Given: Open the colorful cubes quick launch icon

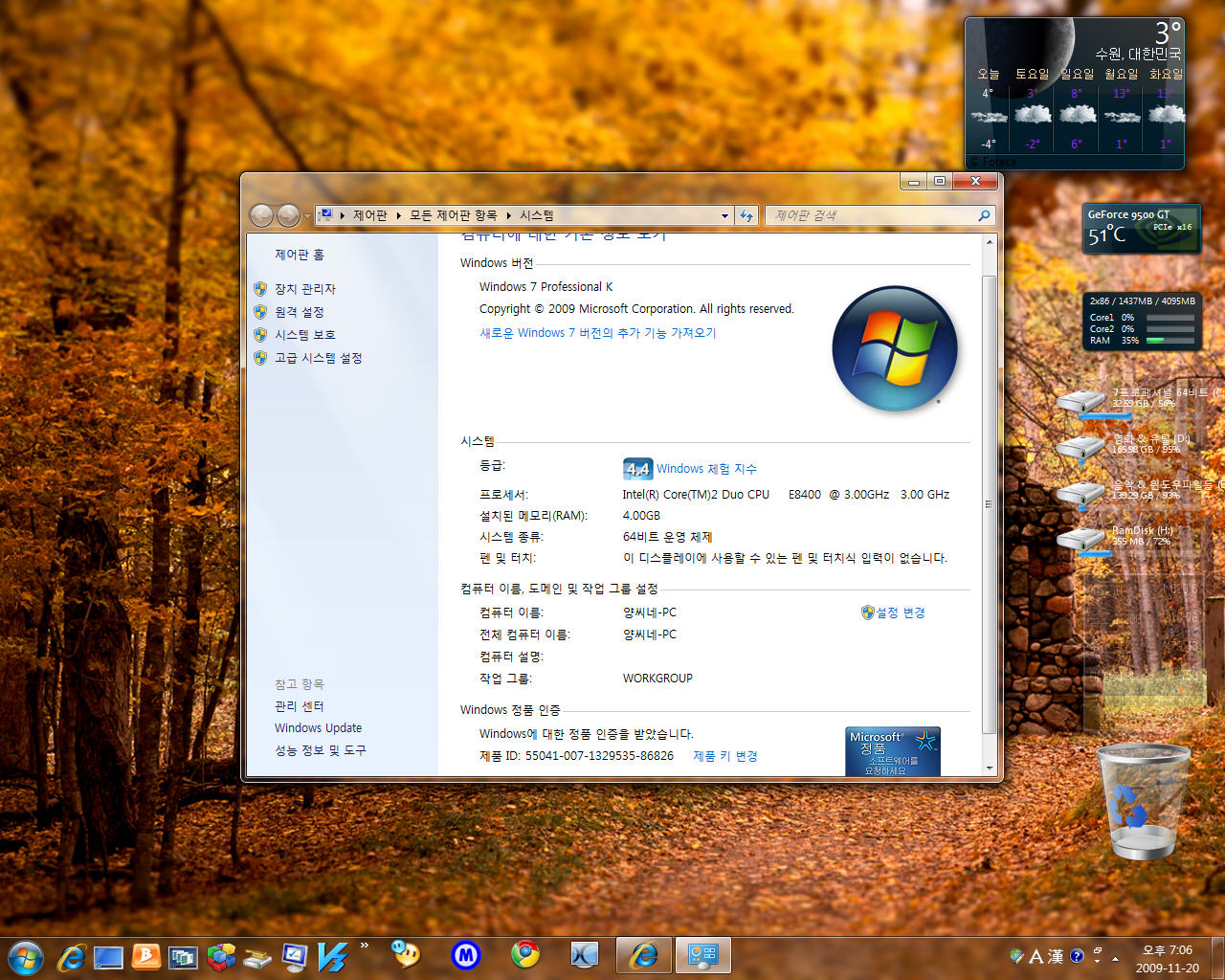Looking at the screenshot, I should [221, 957].
